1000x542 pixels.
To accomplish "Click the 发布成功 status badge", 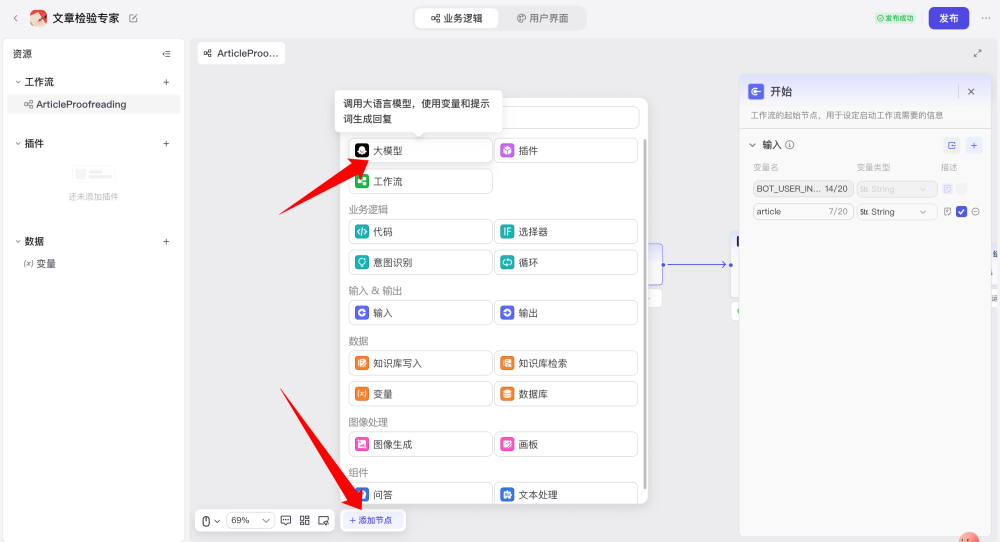I will pos(895,18).
